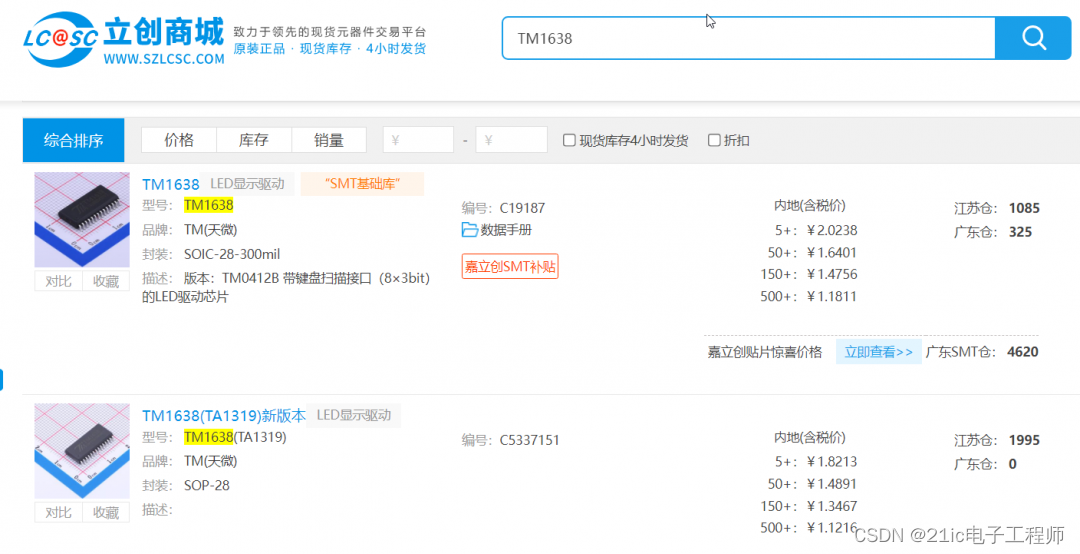Click the price ¥1.3467
The image size is (1080, 554).
(832, 506)
